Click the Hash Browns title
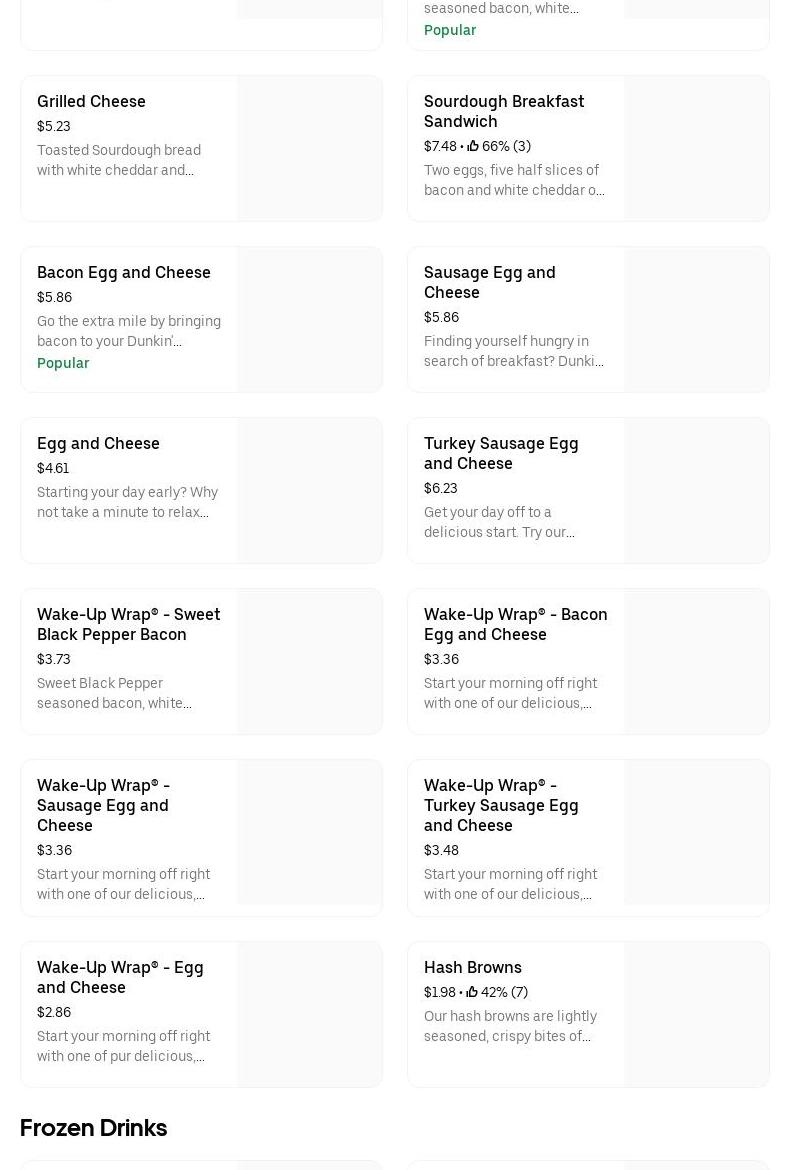Viewport: 804px width, 1170px height. [472, 968]
